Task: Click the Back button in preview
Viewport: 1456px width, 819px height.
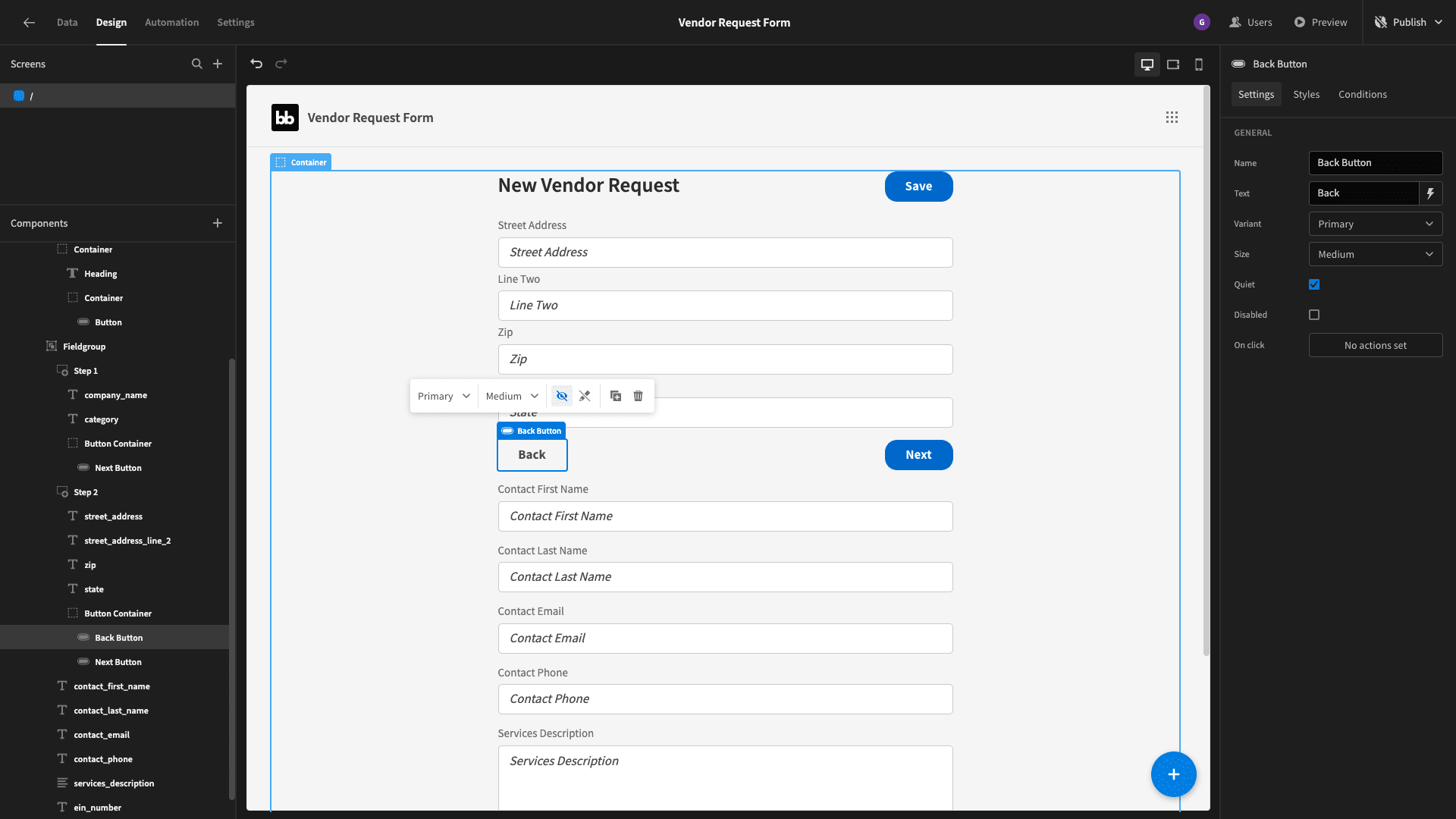Action: (532, 455)
